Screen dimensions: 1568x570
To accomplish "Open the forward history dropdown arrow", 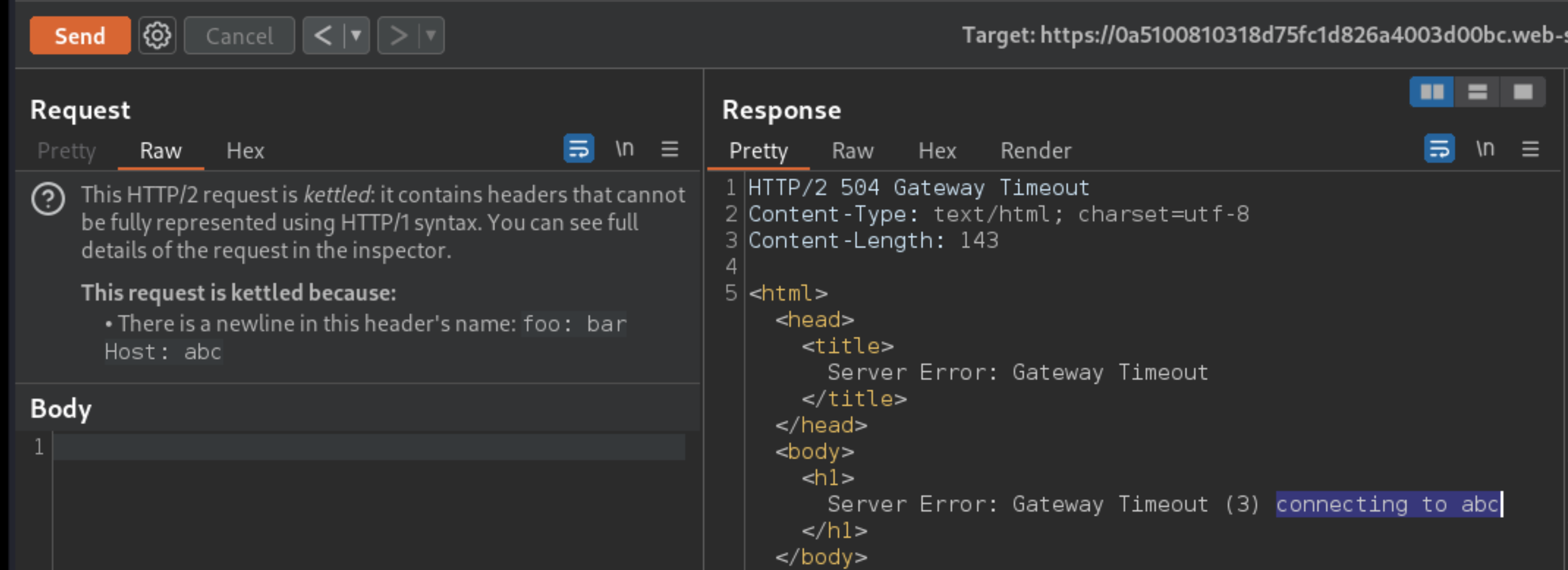I will (432, 36).
